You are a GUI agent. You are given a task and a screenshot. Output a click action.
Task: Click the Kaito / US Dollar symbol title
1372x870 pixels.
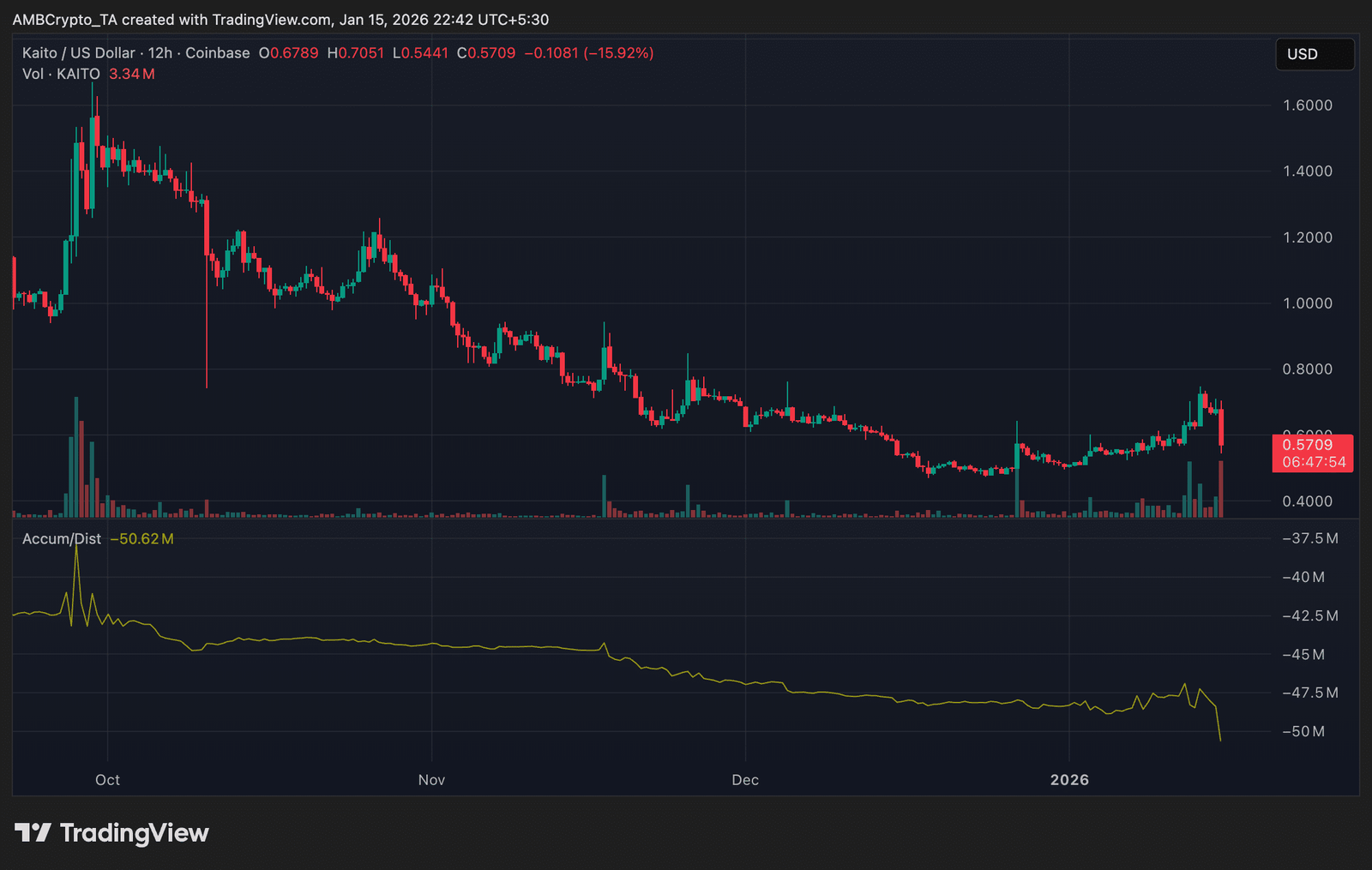[78, 53]
